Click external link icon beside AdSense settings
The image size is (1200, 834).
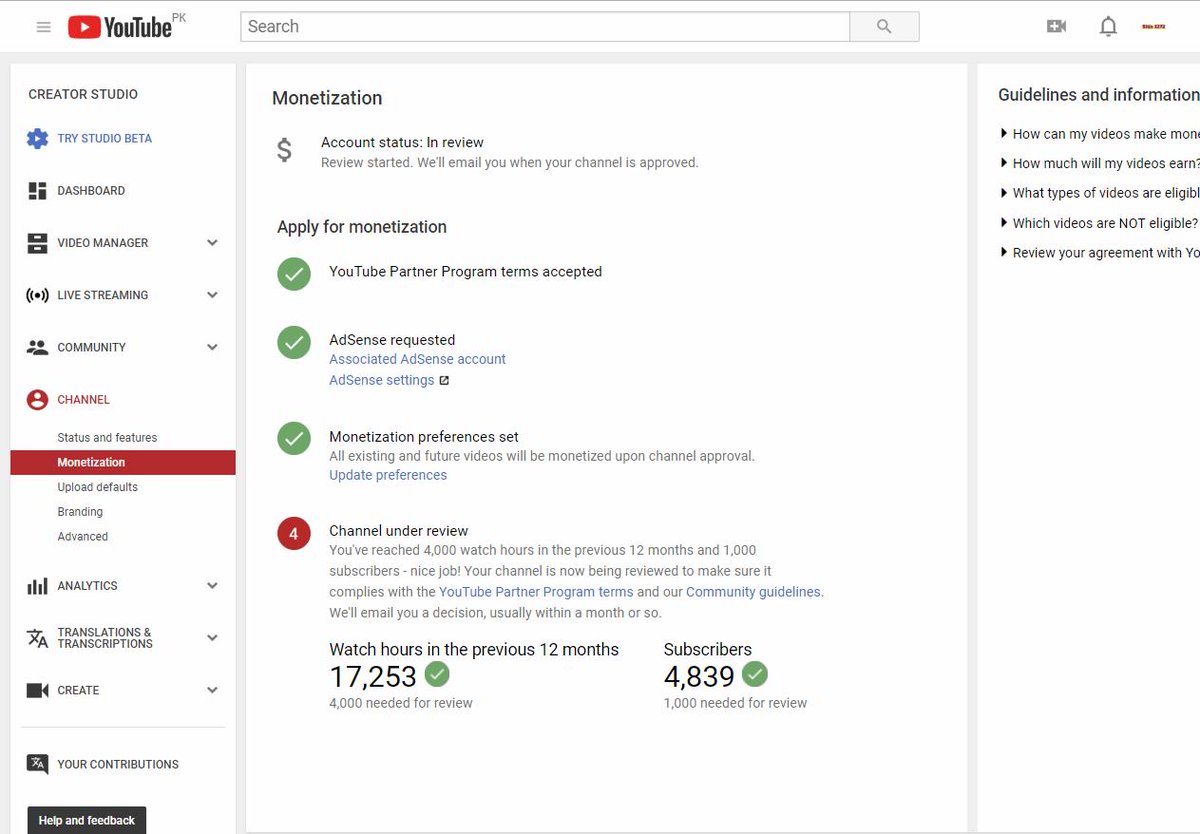[x=444, y=380]
